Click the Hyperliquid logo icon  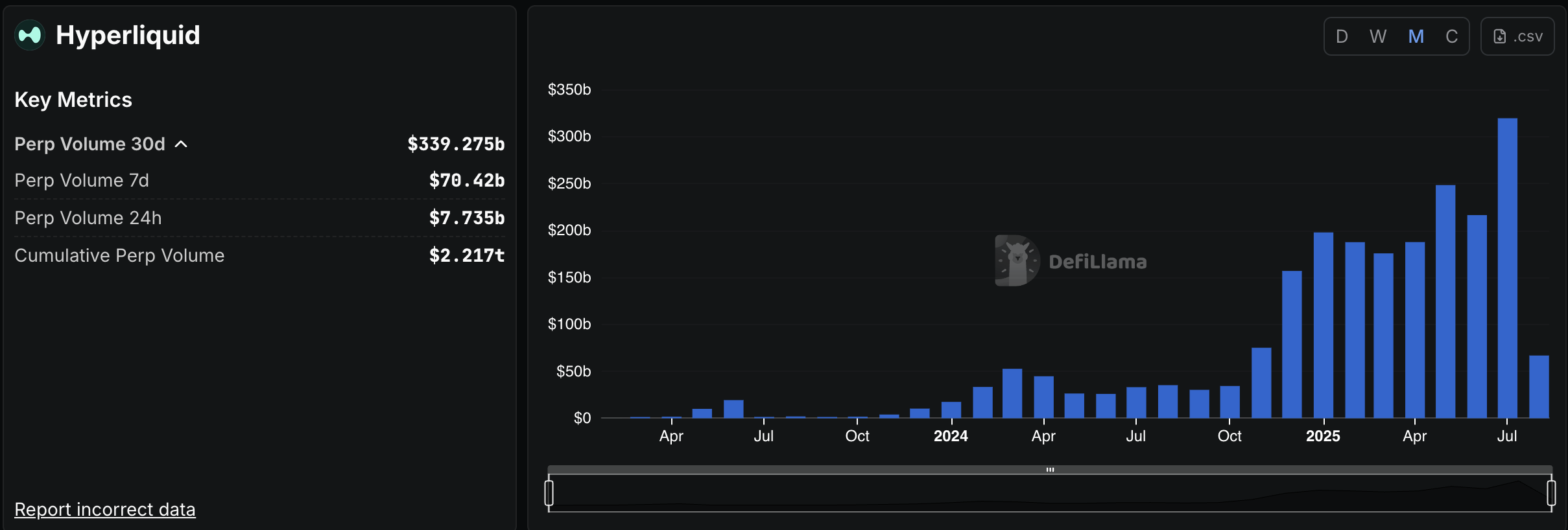pyautogui.click(x=29, y=35)
